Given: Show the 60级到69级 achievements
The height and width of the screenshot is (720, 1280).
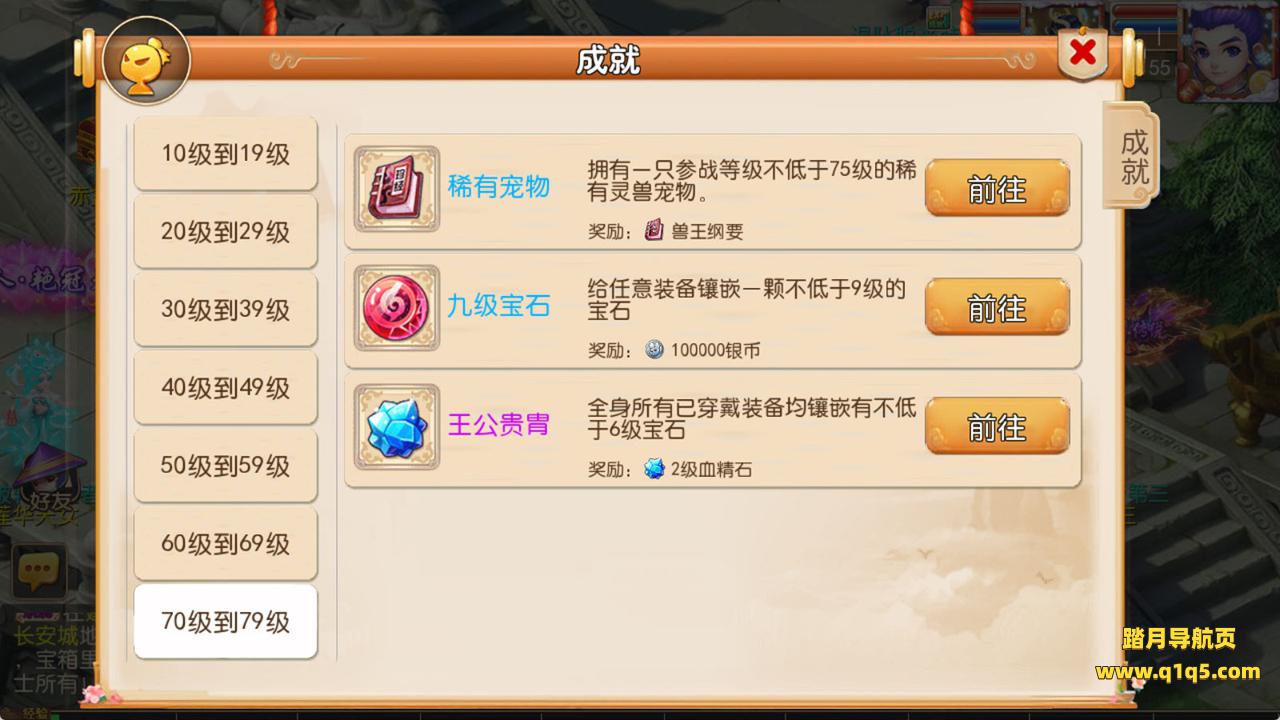Looking at the screenshot, I should coord(226,544).
